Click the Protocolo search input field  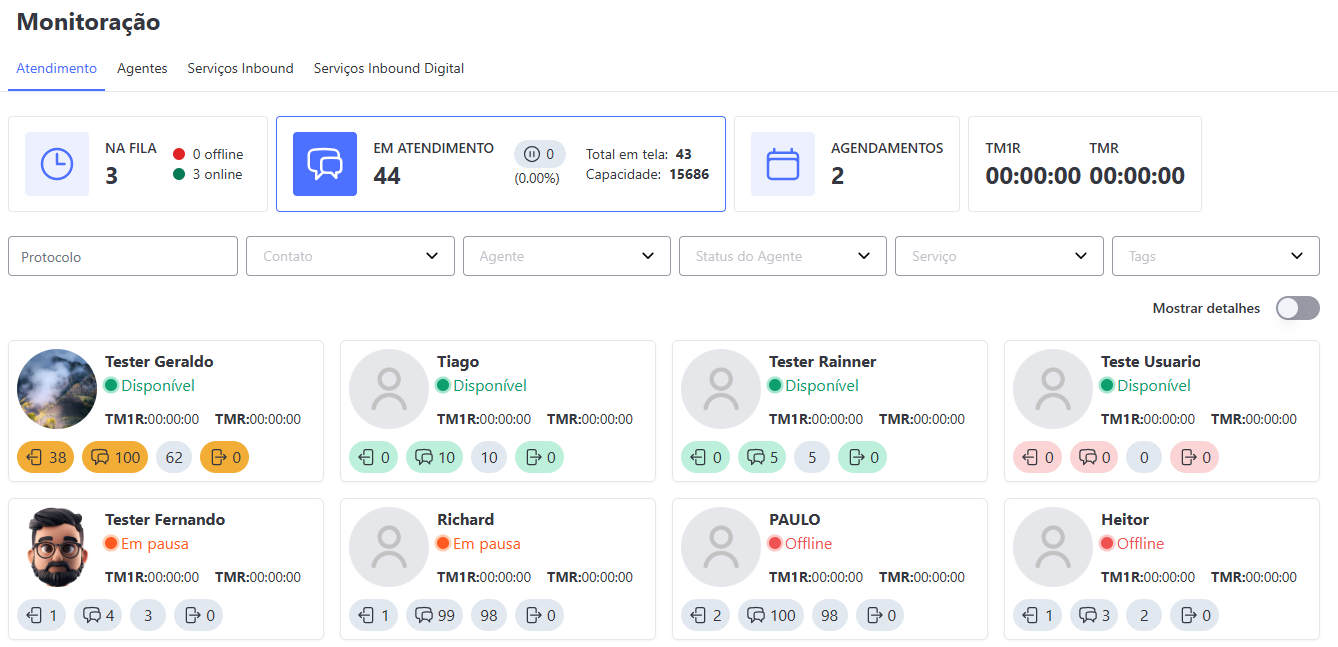pyautogui.click(x=122, y=255)
